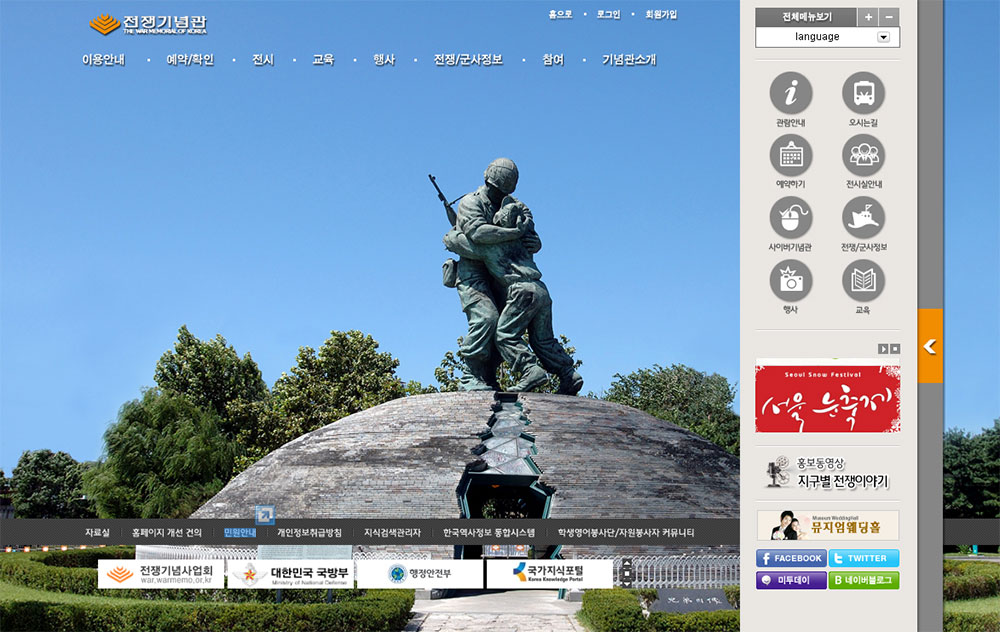1000x632 pixels.
Task: Open the highlighted 민원안내 link
Action: [x=240, y=533]
